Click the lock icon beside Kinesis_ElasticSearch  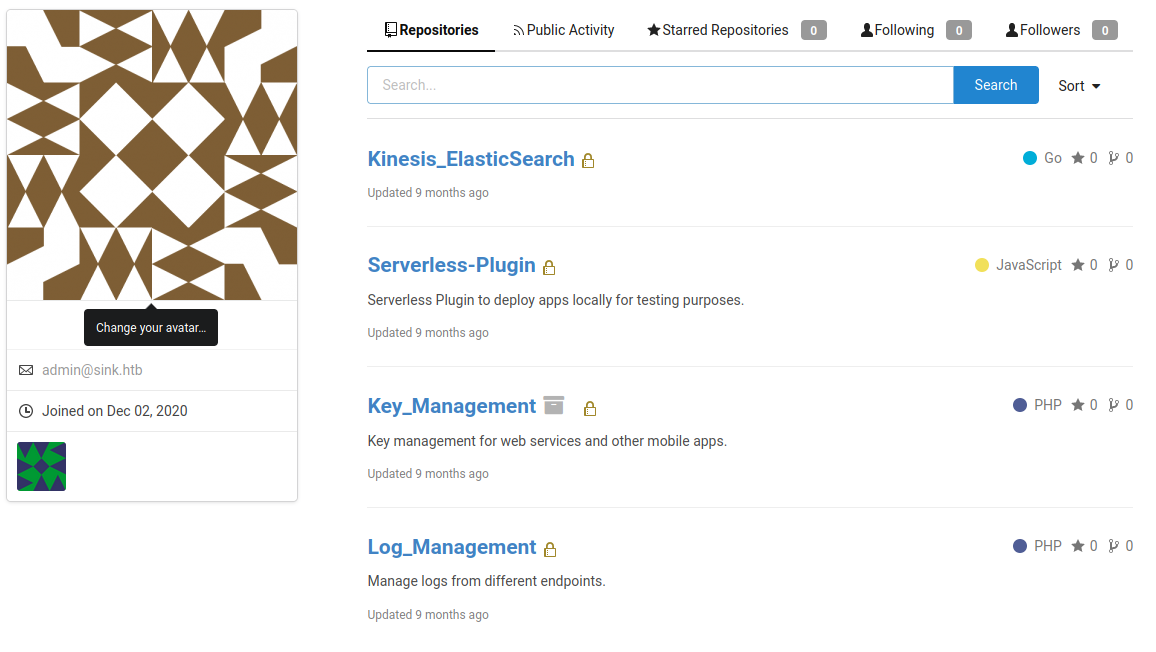coord(588,161)
